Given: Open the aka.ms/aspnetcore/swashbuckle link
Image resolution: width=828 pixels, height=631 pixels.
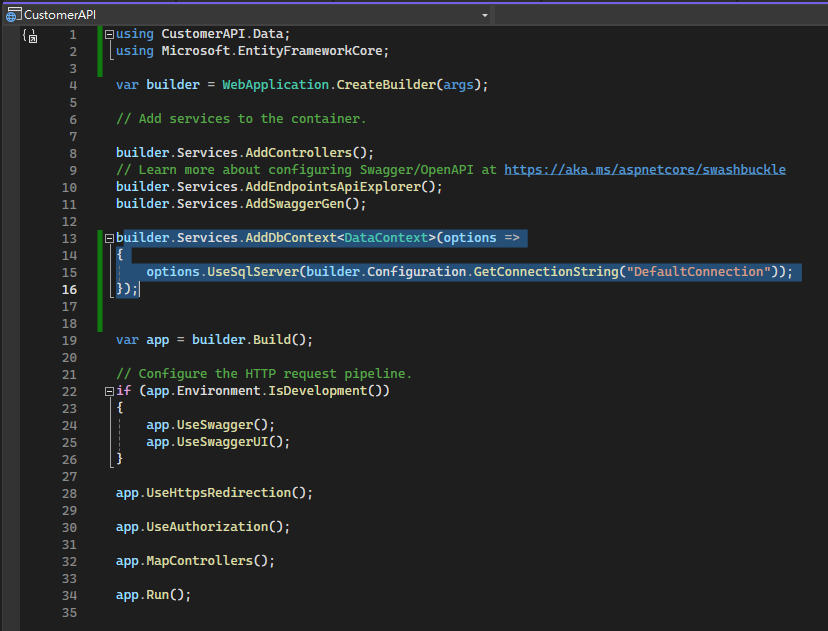Looking at the screenshot, I should click(644, 170).
